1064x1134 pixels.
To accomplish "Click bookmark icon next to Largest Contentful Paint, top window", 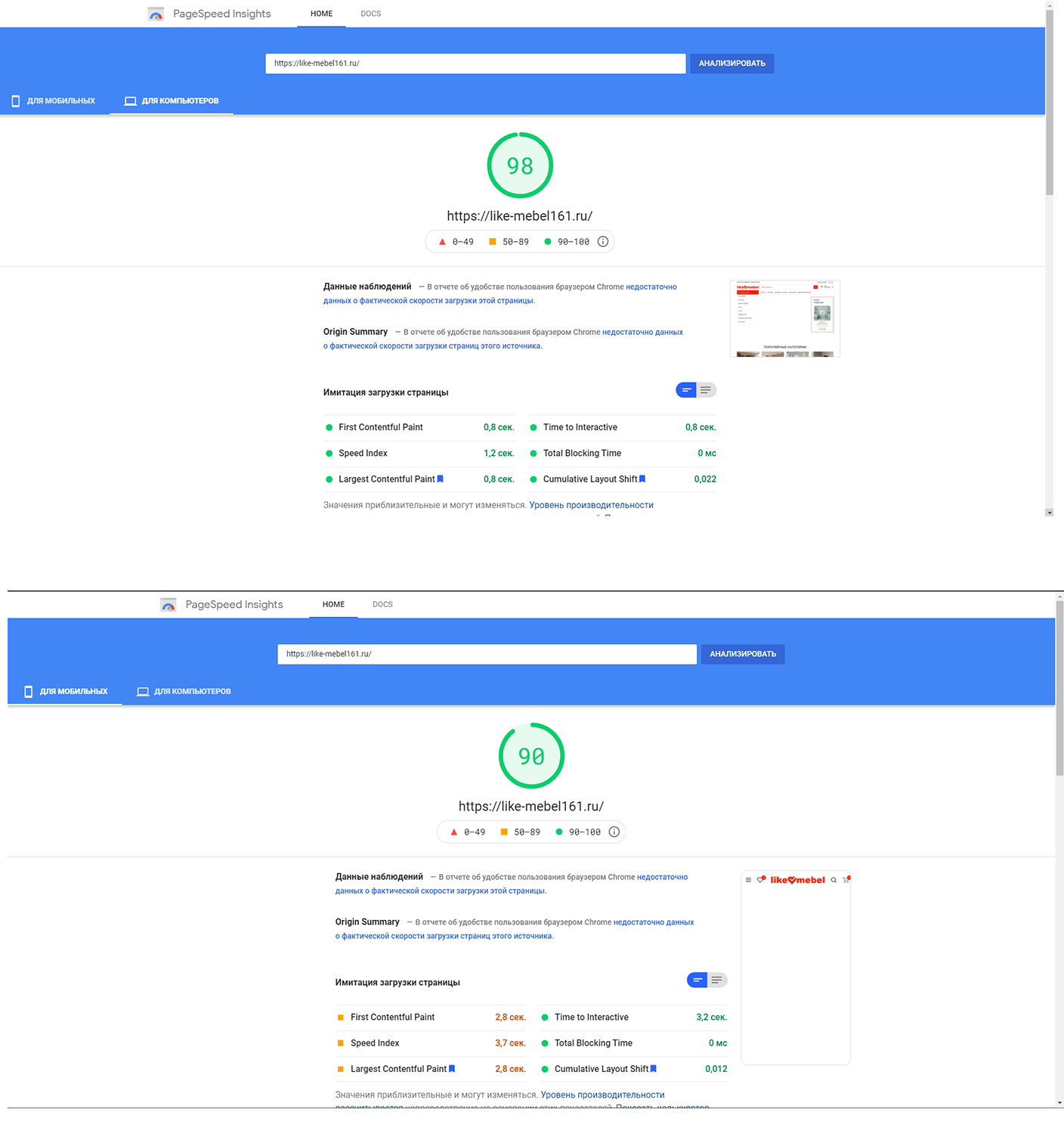I will pyautogui.click(x=441, y=479).
